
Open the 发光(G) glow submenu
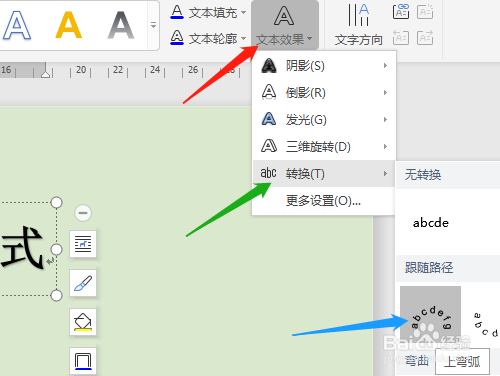point(324,119)
